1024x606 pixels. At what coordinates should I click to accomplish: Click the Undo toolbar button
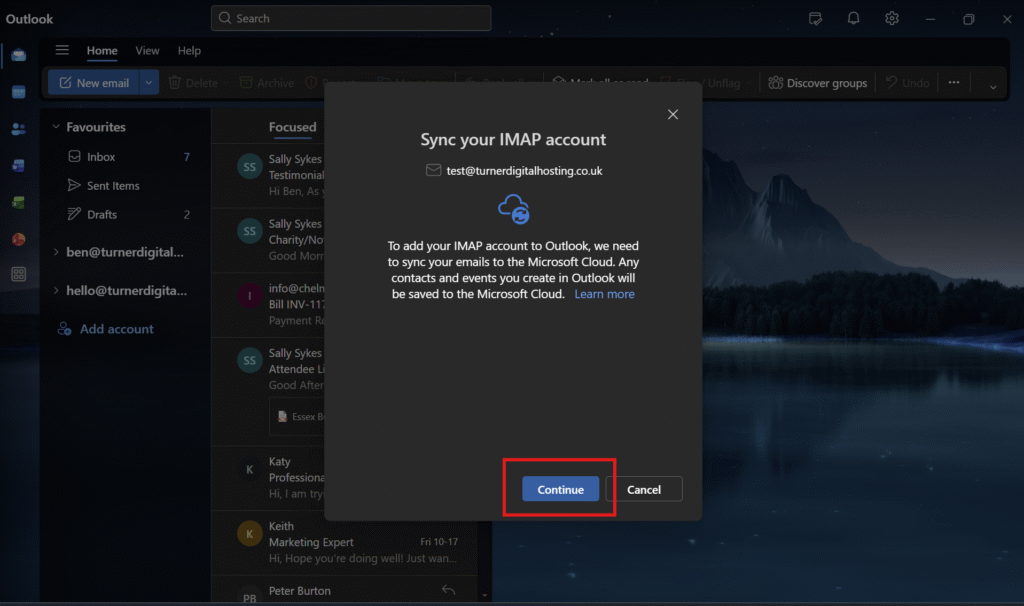click(907, 83)
